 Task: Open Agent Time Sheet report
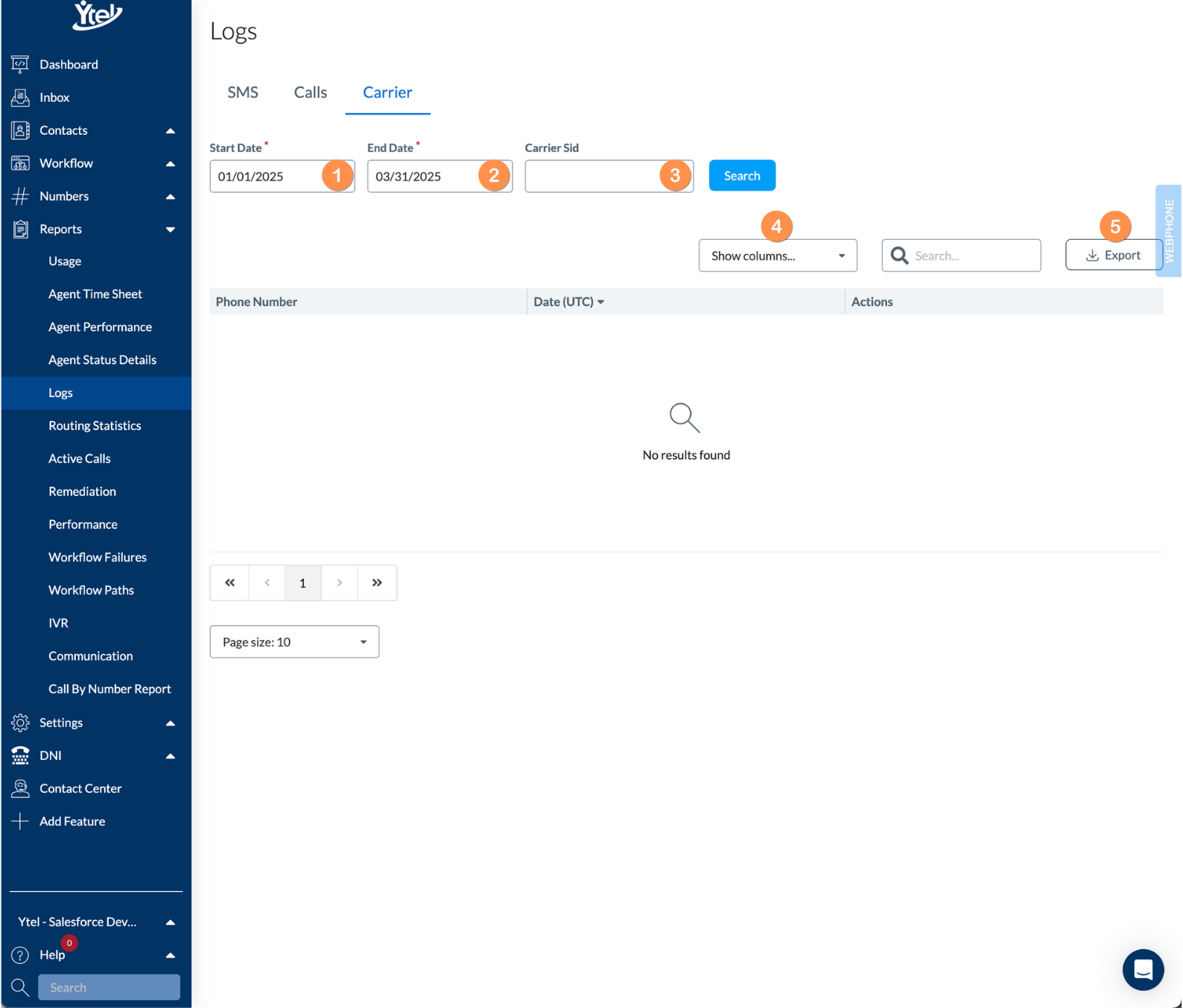point(95,294)
